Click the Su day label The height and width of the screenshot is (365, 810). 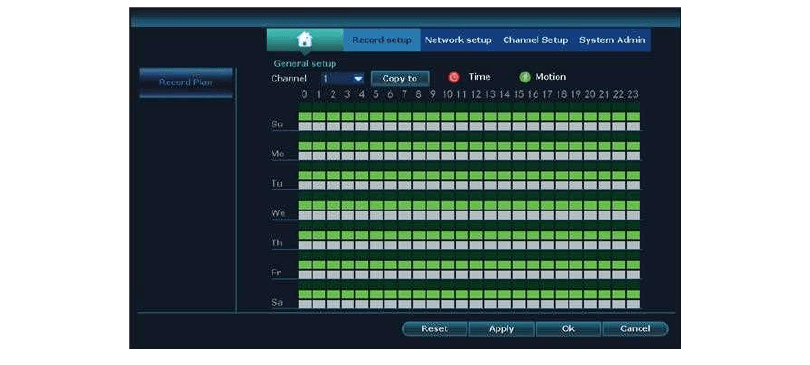pos(277,124)
